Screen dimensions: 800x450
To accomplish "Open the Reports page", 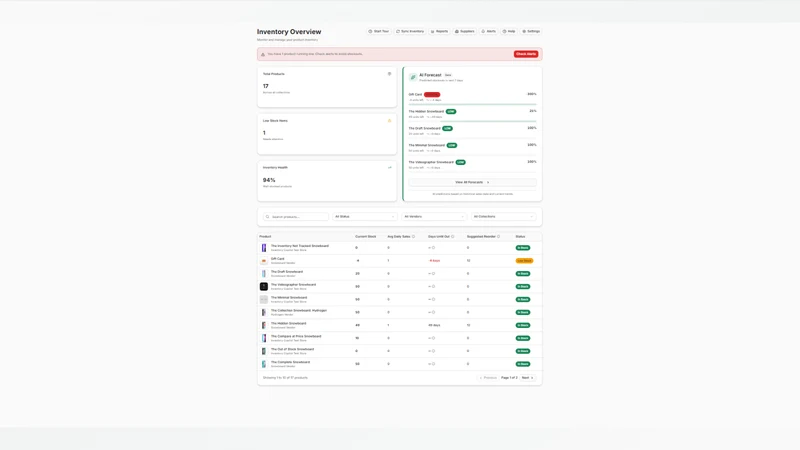I will click(x=439, y=31).
